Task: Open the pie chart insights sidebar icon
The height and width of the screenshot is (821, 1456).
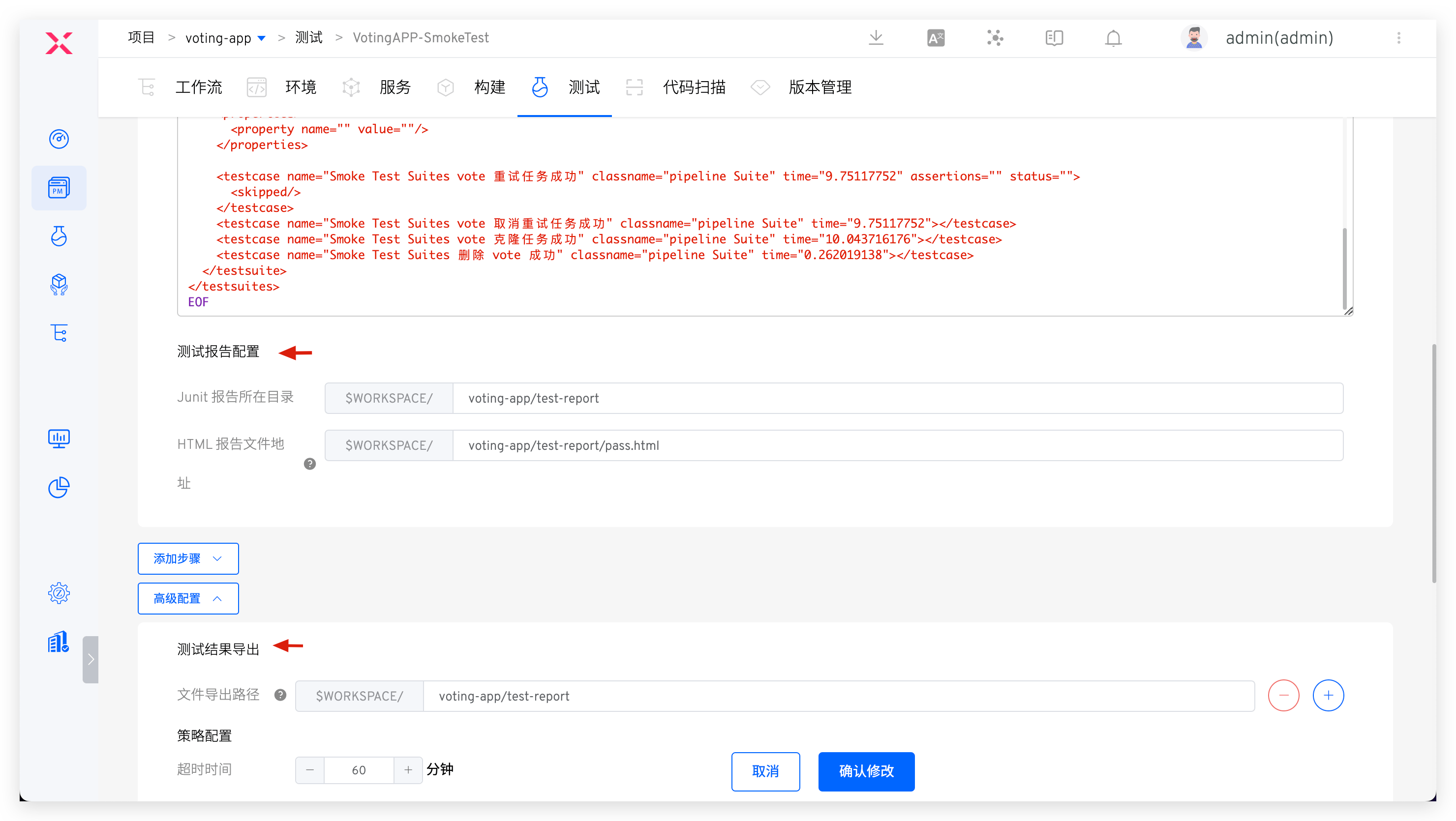Action: (59, 487)
